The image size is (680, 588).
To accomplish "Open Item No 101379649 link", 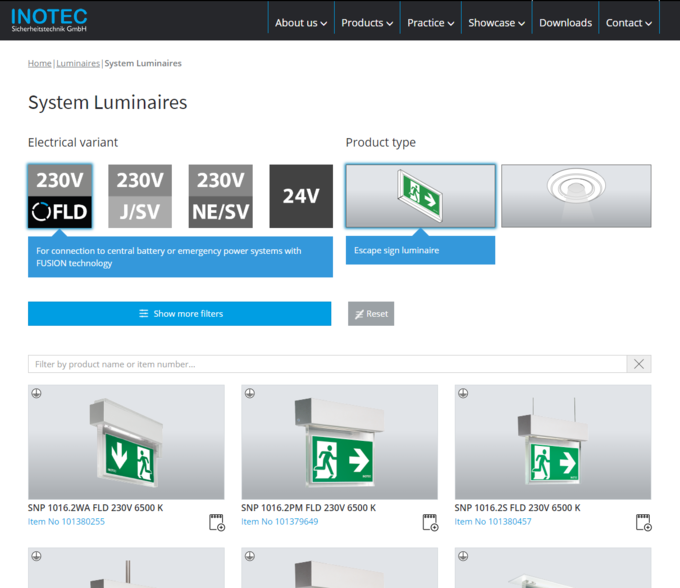I will 280,522.
